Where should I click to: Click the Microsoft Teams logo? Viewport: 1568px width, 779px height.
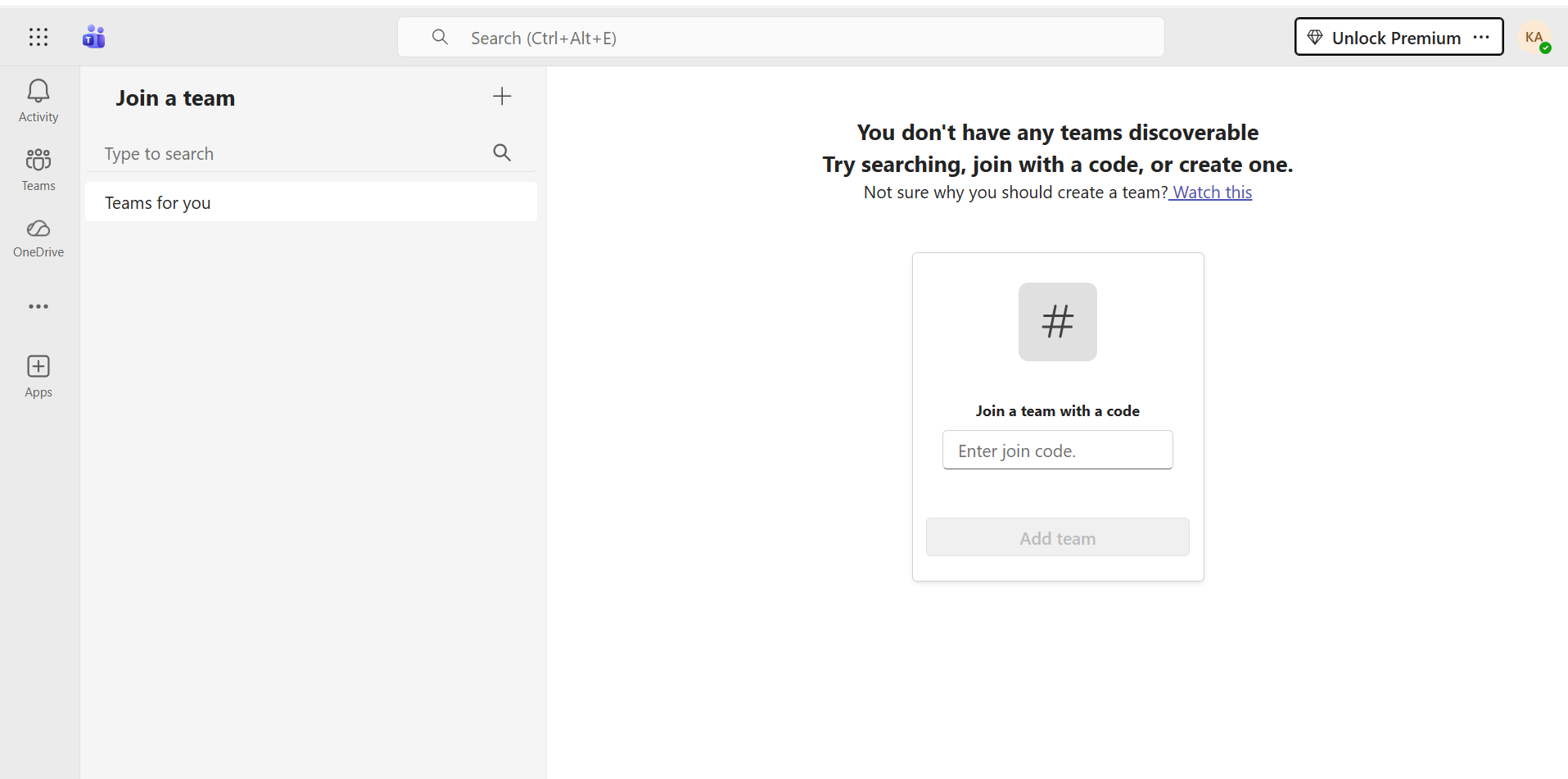coord(94,37)
